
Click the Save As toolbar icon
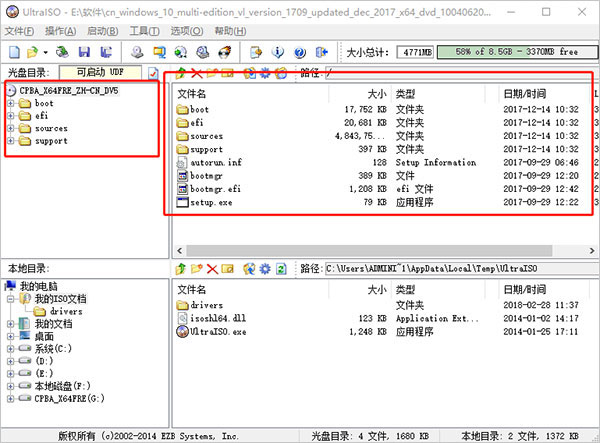pos(106,52)
